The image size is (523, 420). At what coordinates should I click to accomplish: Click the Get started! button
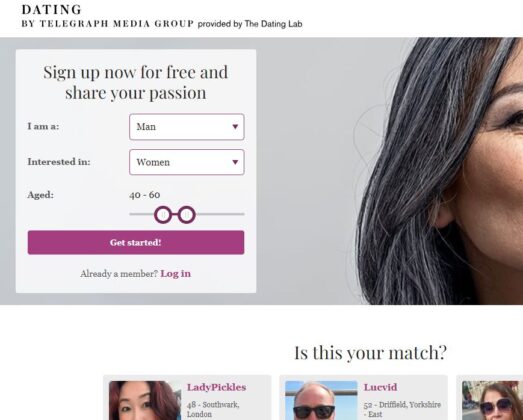click(x=136, y=243)
